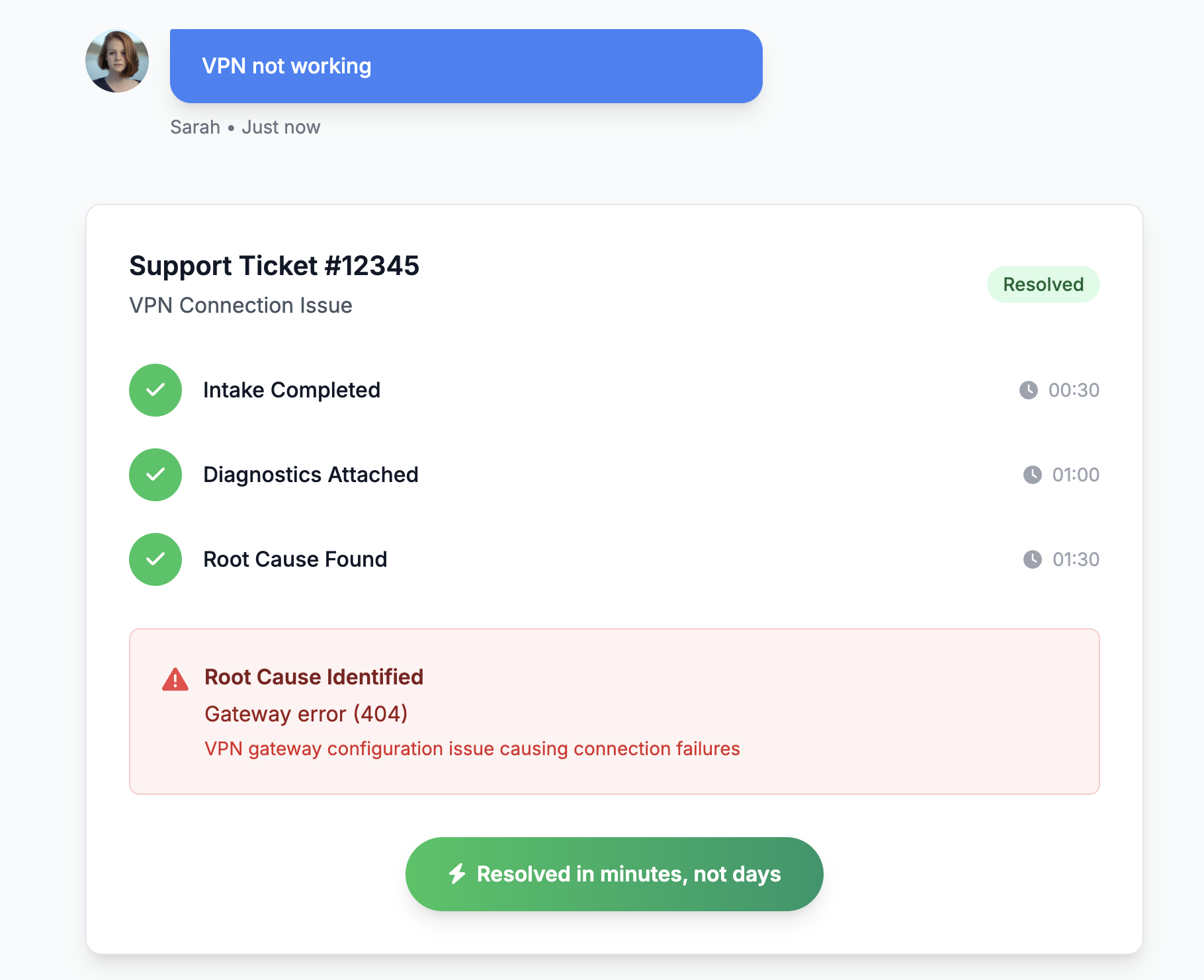Image resolution: width=1204 pixels, height=980 pixels.
Task: Open Sarah's profile avatar picture
Action: click(117, 60)
